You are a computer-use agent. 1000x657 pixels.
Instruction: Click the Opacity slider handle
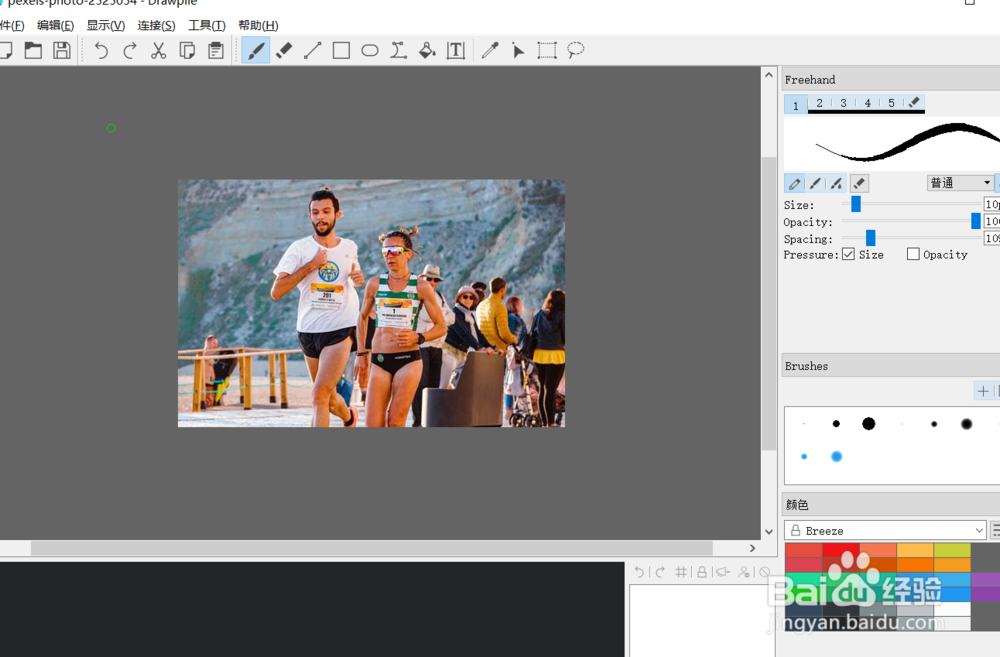[975, 221]
